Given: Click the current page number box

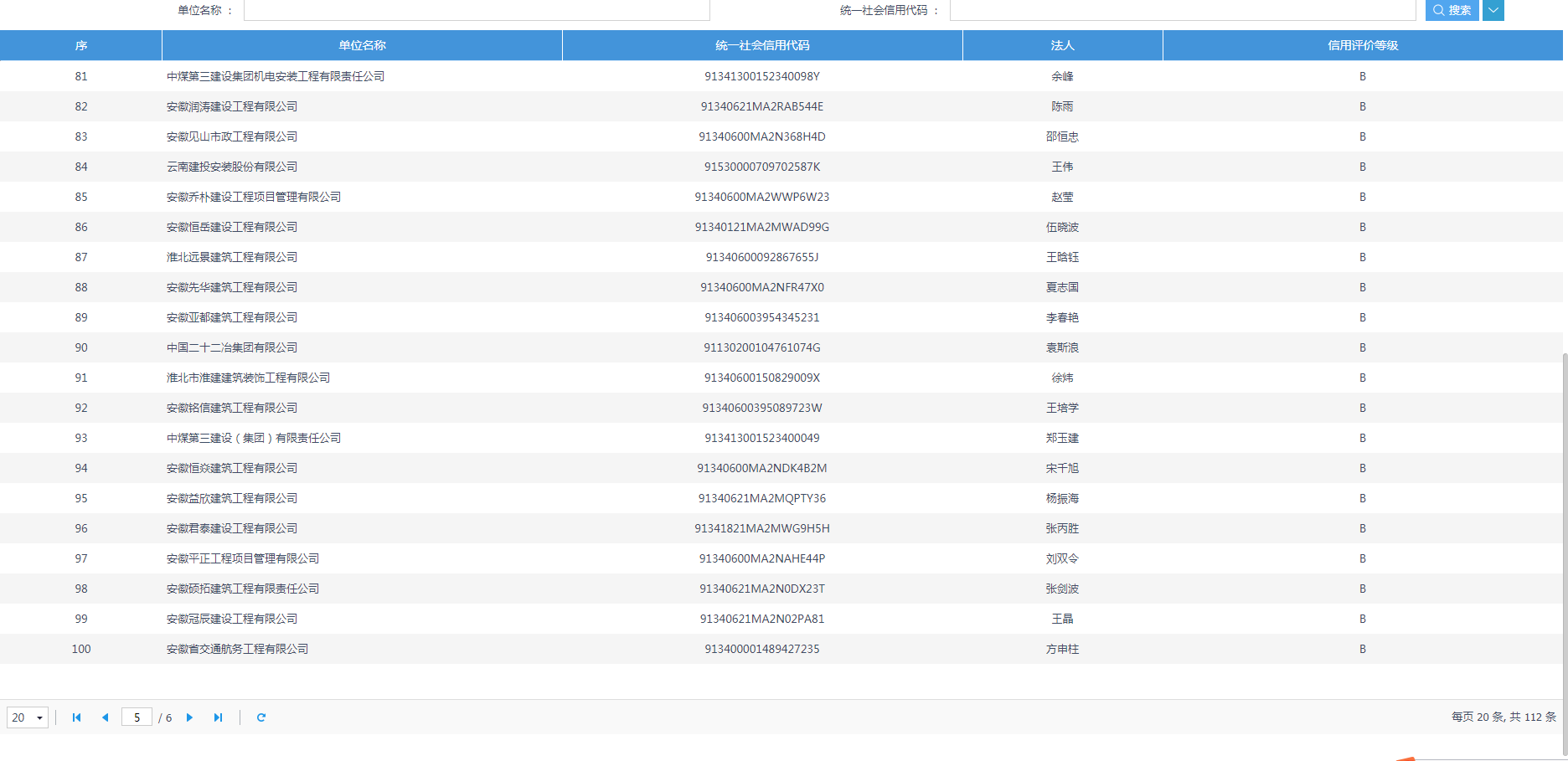Looking at the screenshot, I should (x=137, y=717).
